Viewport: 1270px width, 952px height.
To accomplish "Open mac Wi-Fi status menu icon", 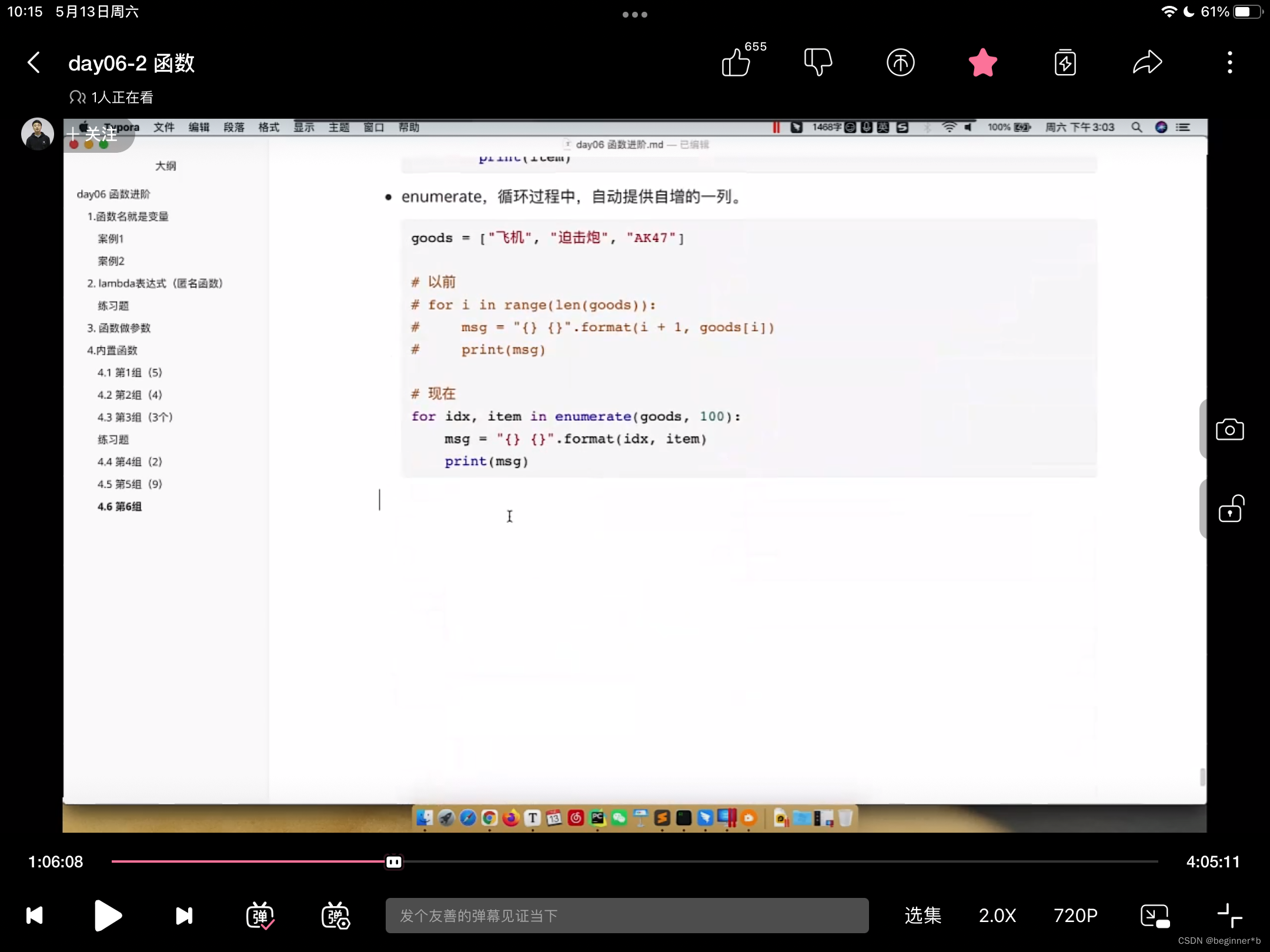I will [949, 128].
